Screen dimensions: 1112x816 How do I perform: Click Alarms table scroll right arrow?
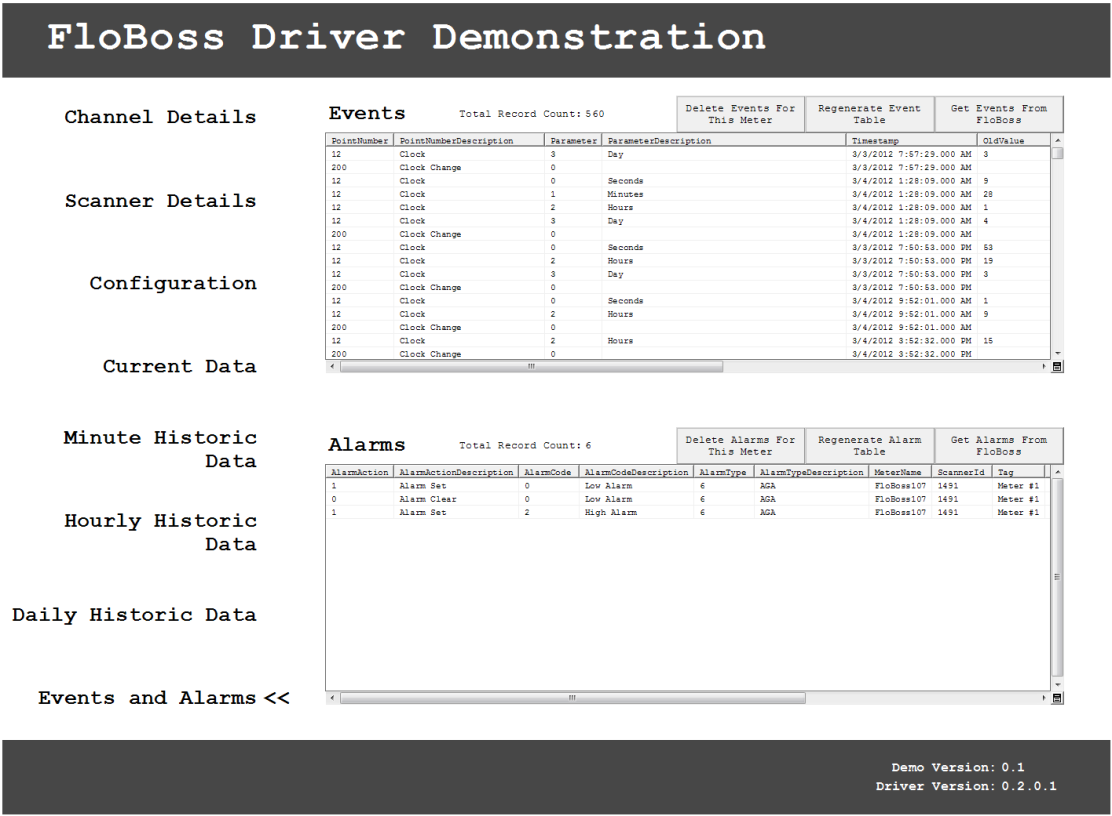(x=1044, y=698)
